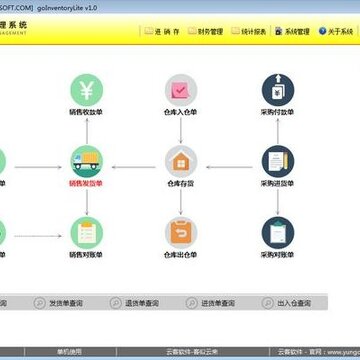
Task: Open the 采购进货单 document and pencil icon
Action: (x=278, y=161)
